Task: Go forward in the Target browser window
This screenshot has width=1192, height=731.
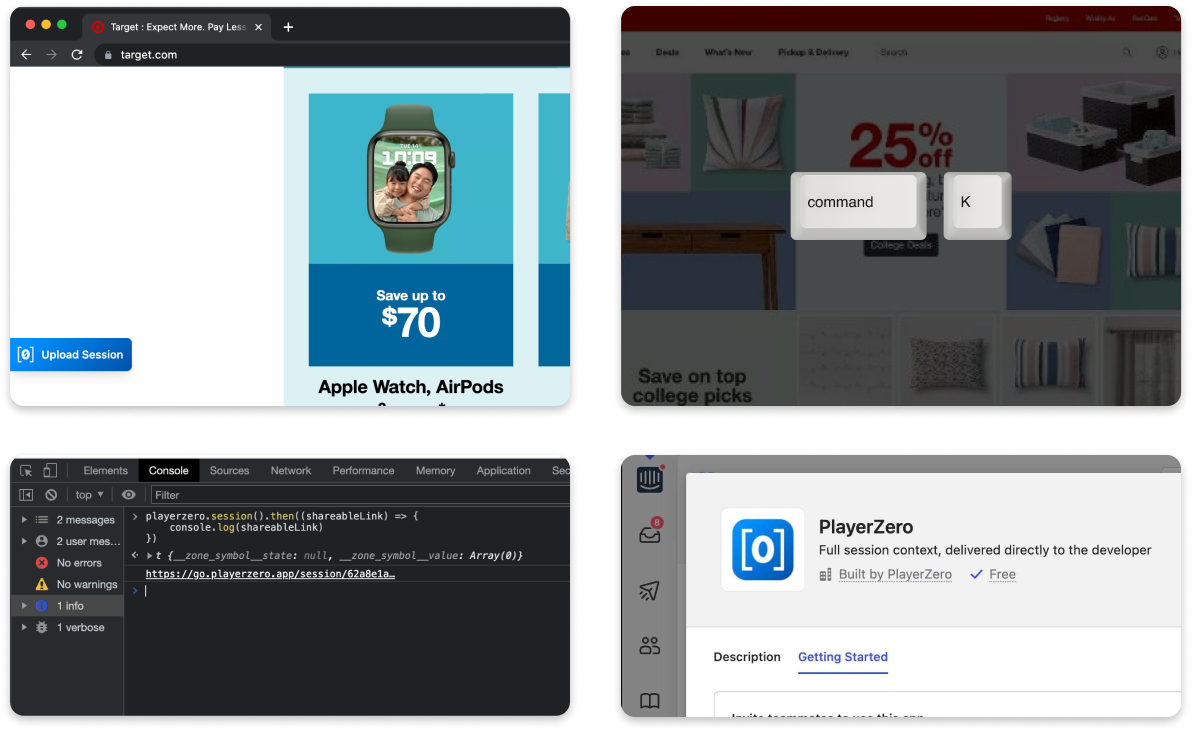Action: (x=52, y=55)
